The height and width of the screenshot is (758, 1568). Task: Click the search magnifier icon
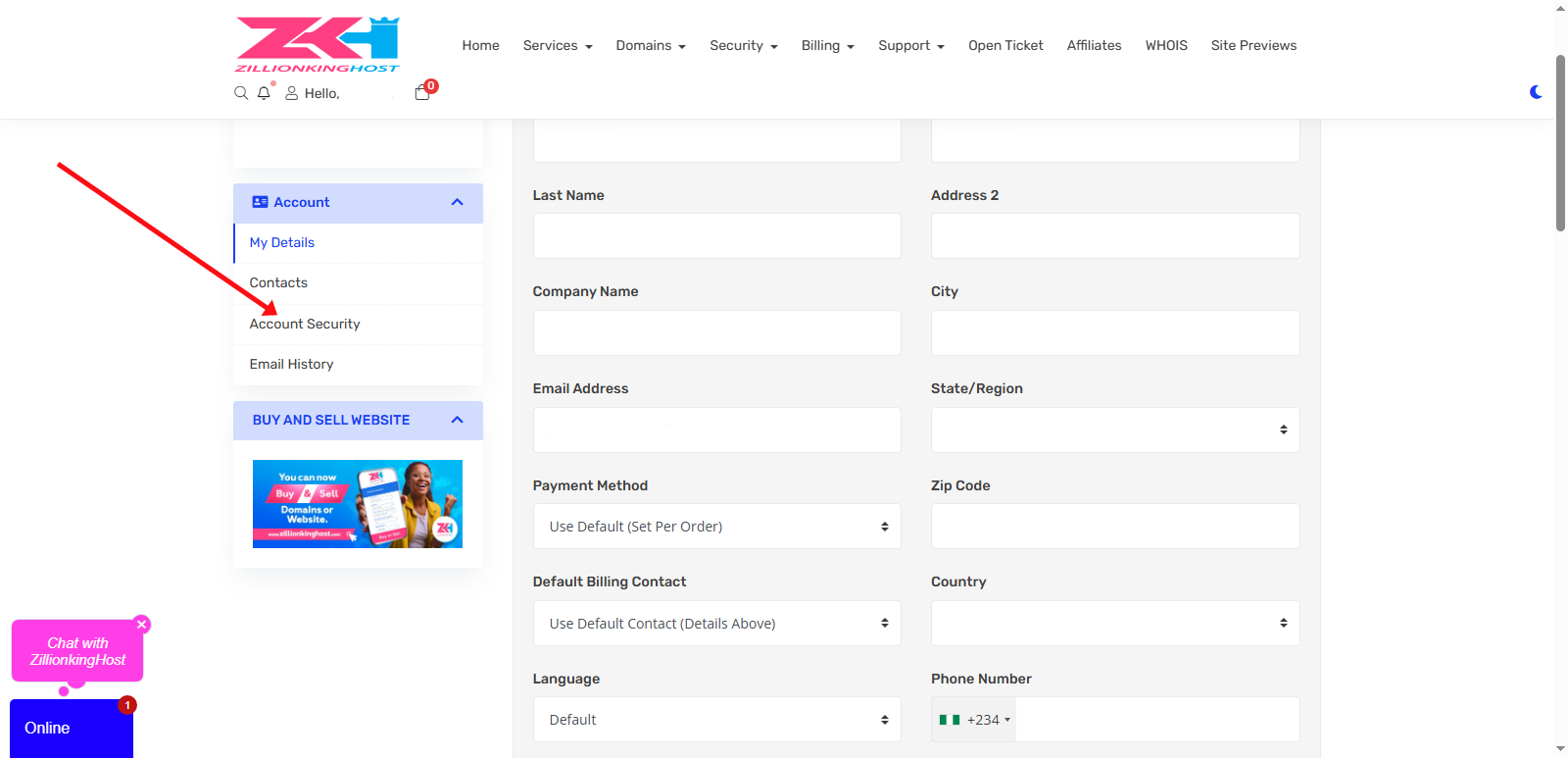[241, 93]
